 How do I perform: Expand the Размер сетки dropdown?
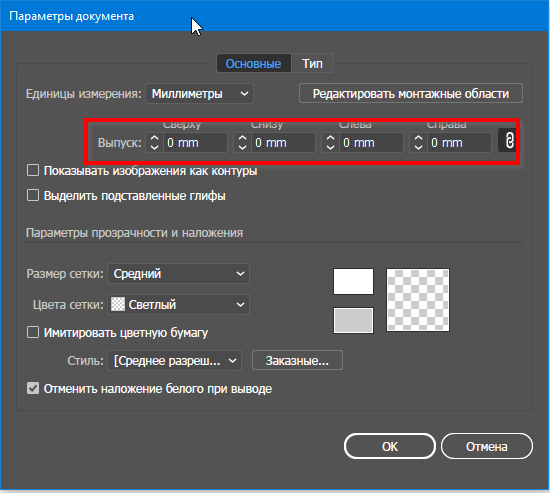(179, 273)
